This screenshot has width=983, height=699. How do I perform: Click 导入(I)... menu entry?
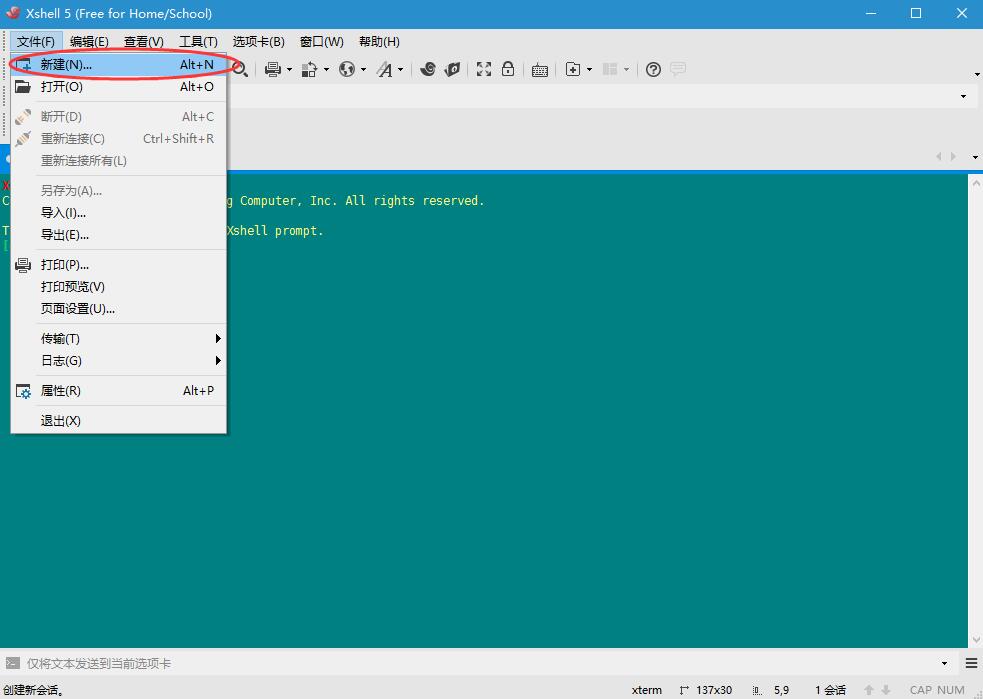pyautogui.click(x=118, y=213)
